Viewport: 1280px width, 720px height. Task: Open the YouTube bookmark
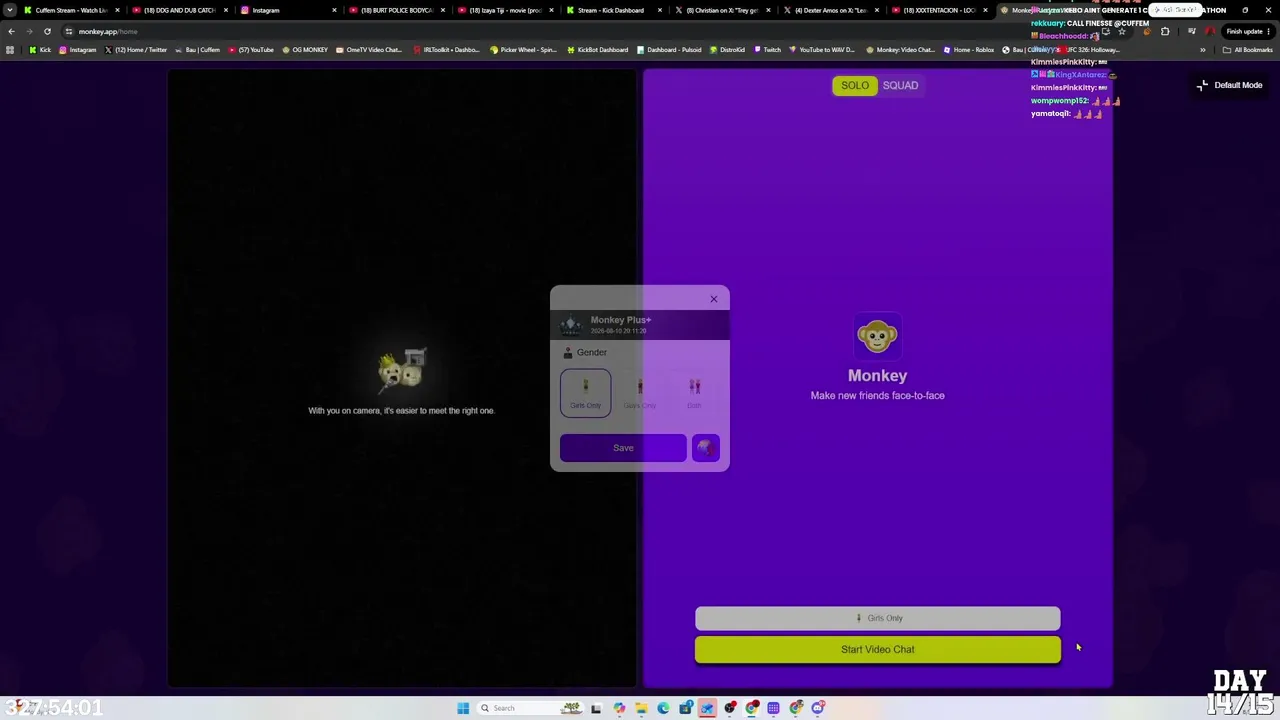click(251, 50)
